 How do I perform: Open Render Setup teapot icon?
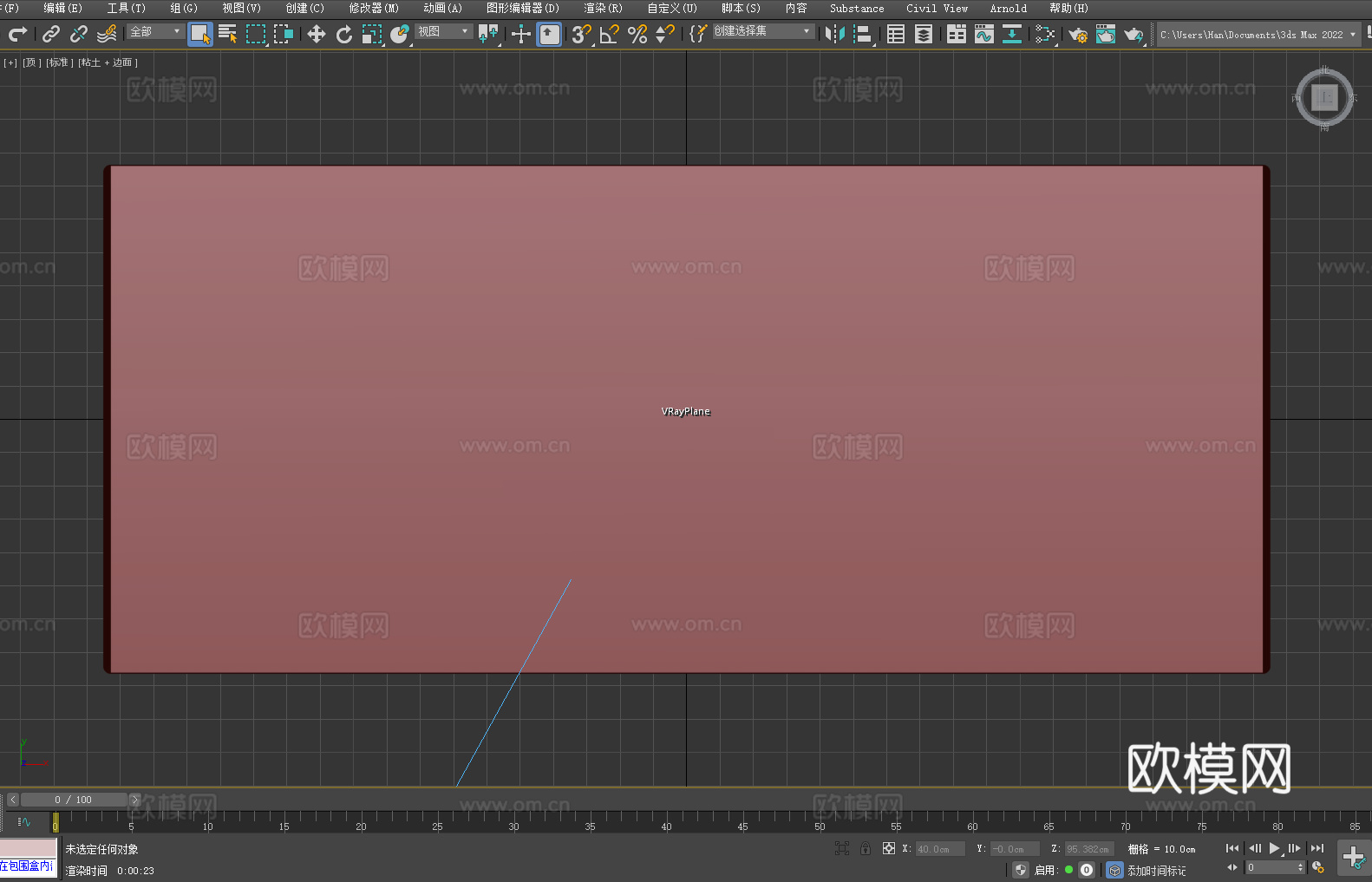coord(1077,34)
